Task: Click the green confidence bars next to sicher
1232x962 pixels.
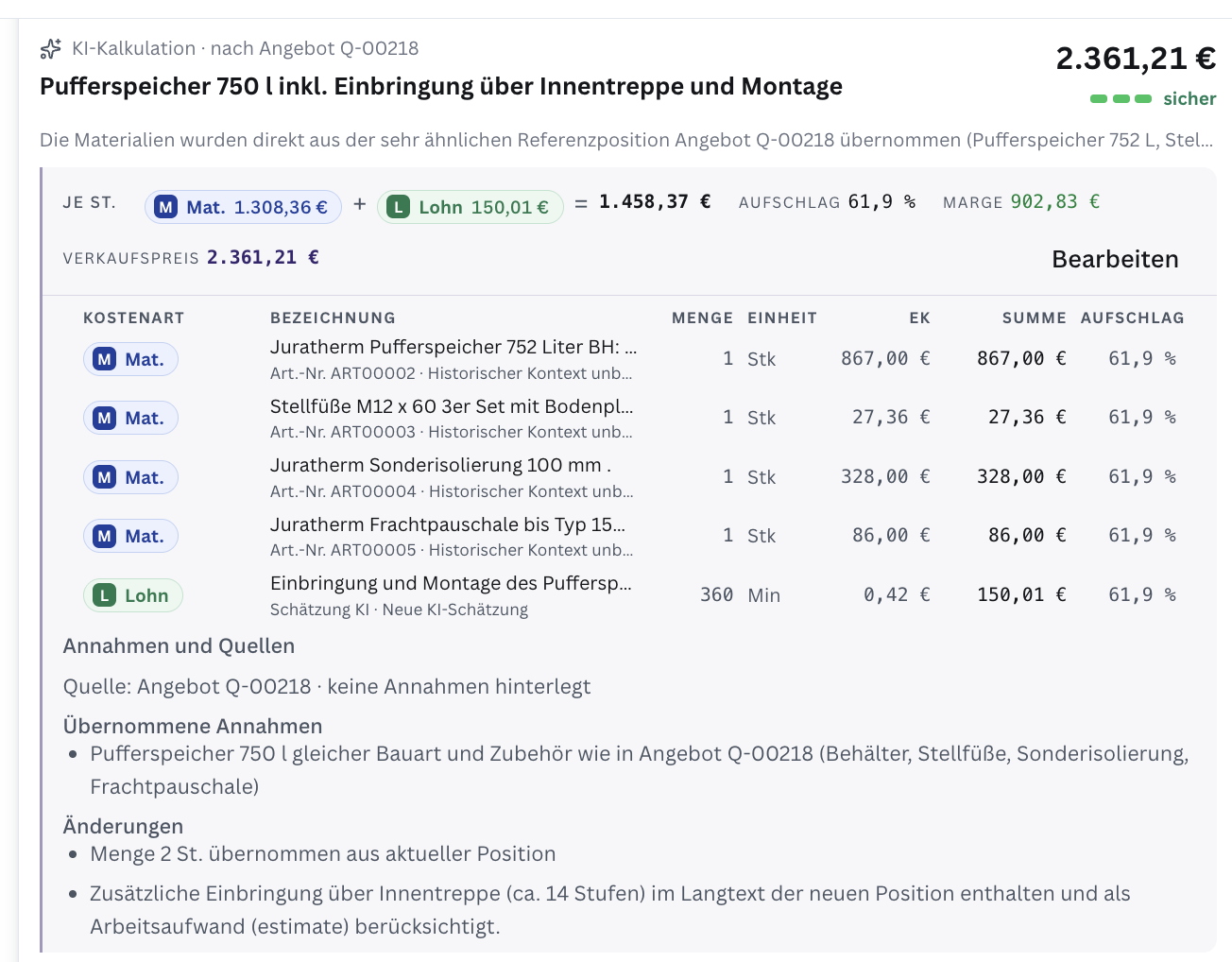Action: point(1121,98)
